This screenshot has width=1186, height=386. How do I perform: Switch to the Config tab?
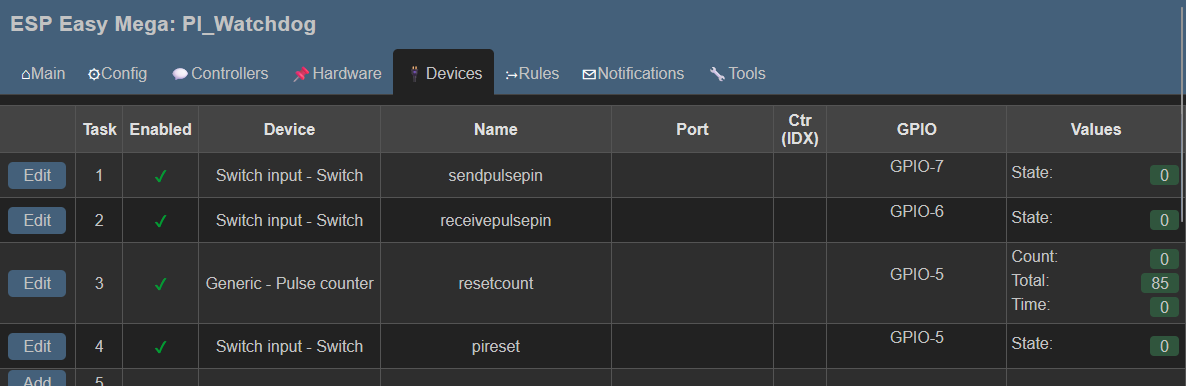[117, 73]
